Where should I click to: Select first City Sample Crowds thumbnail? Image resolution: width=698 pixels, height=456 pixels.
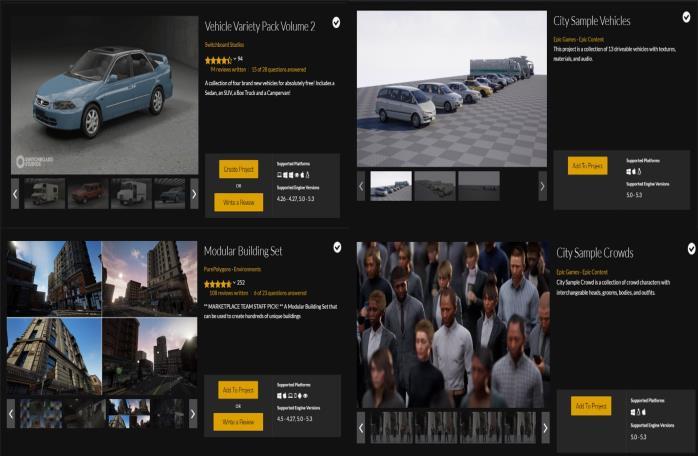pyautogui.click(x=391, y=428)
